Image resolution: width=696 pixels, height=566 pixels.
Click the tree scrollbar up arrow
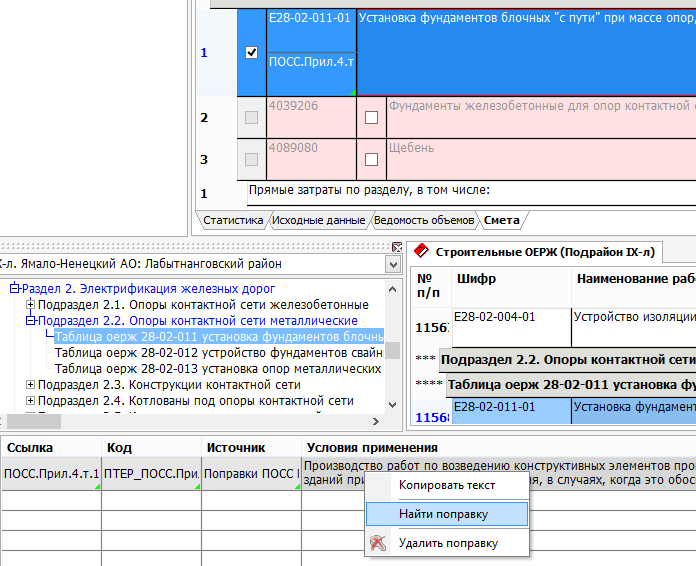click(392, 289)
